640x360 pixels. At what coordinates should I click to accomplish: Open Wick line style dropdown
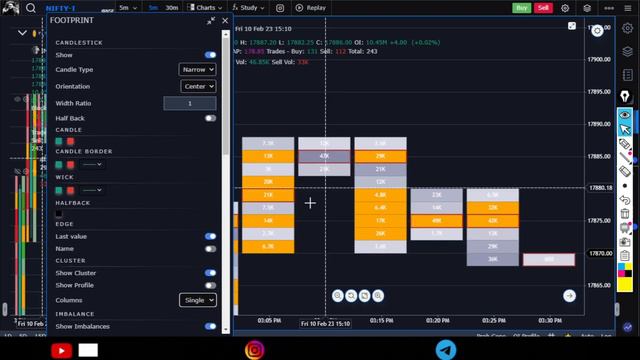tap(92, 190)
